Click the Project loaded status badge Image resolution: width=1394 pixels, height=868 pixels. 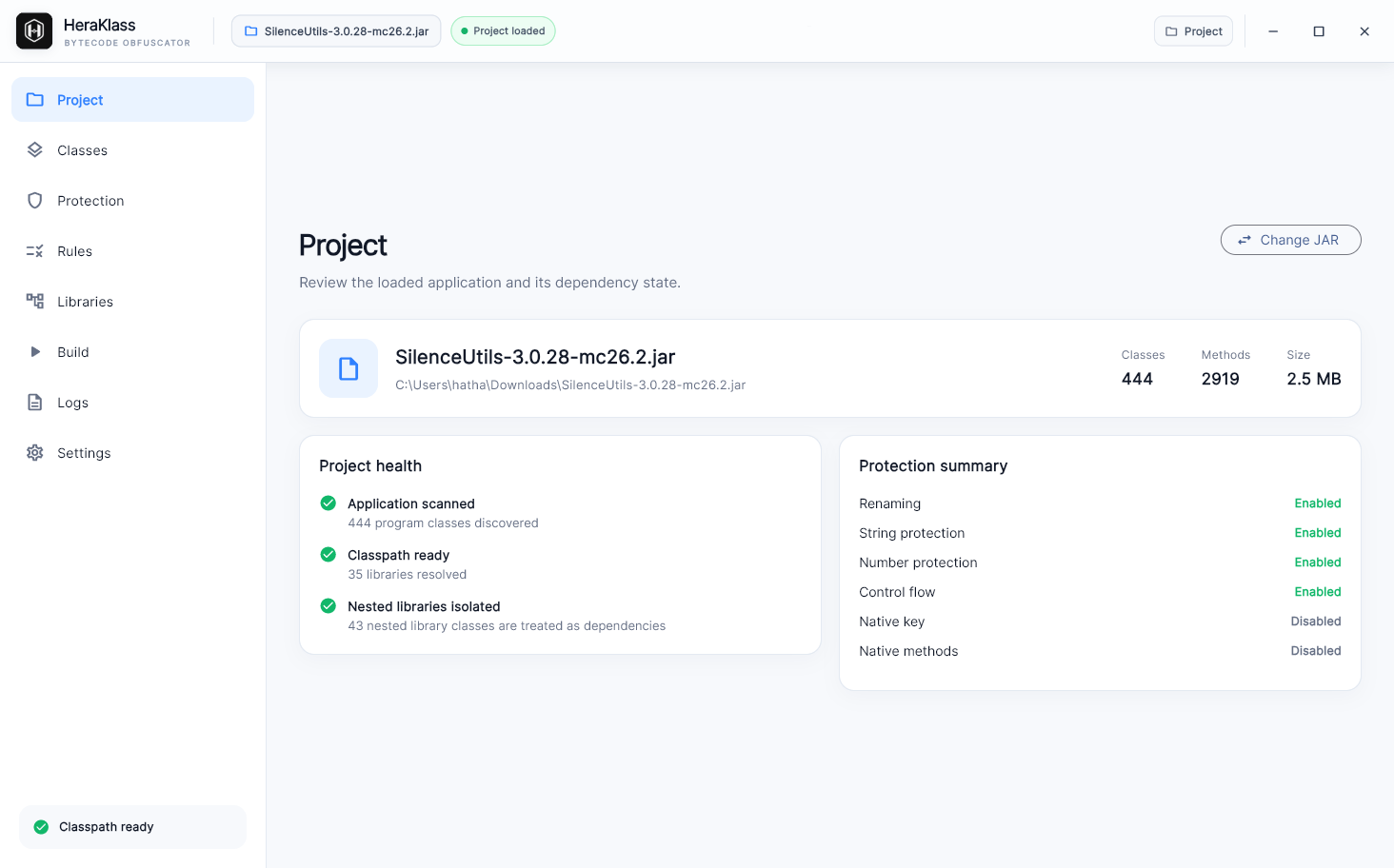coord(503,31)
